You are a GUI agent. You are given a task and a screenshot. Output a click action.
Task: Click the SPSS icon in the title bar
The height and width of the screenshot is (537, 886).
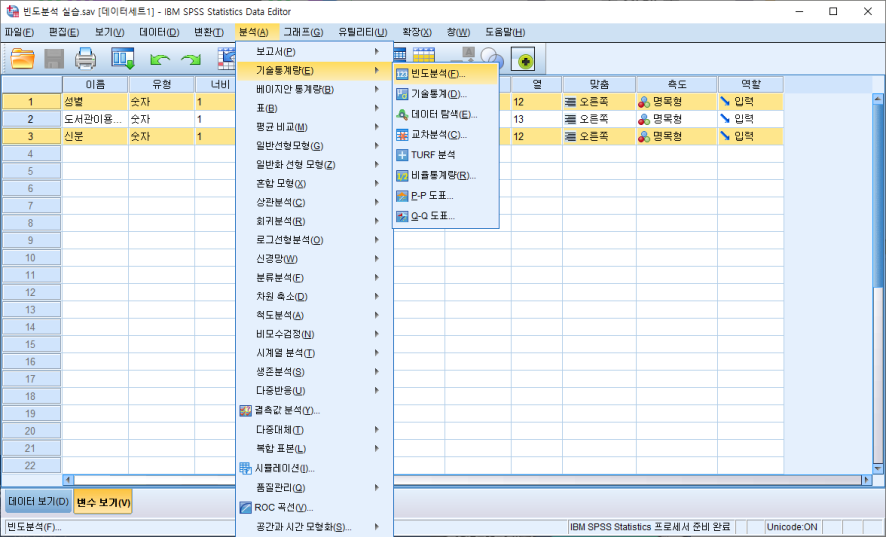(x=12, y=11)
